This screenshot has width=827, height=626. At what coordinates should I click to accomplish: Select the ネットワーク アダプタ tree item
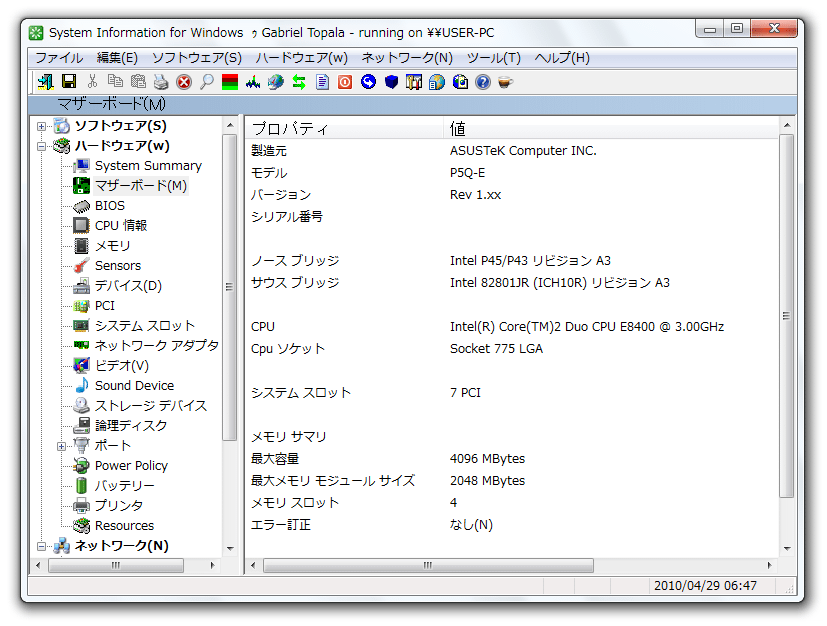(157, 345)
